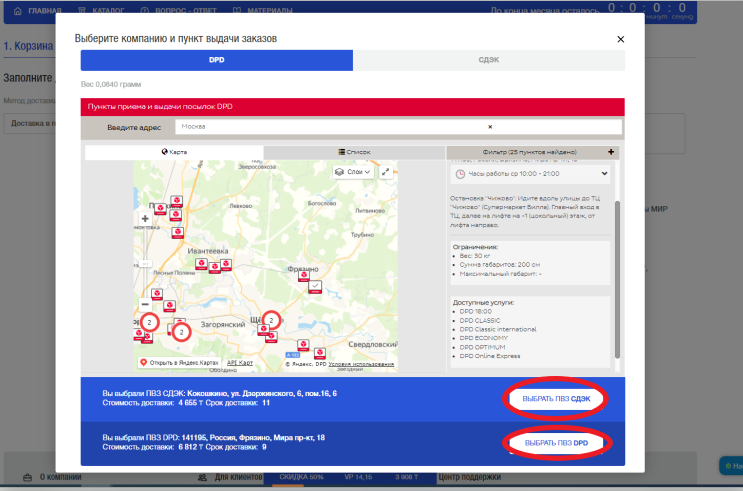This screenshot has width=743, height=491.
Task: Go to ГЛАВНАЯ in the top navigation
Action: point(38,10)
